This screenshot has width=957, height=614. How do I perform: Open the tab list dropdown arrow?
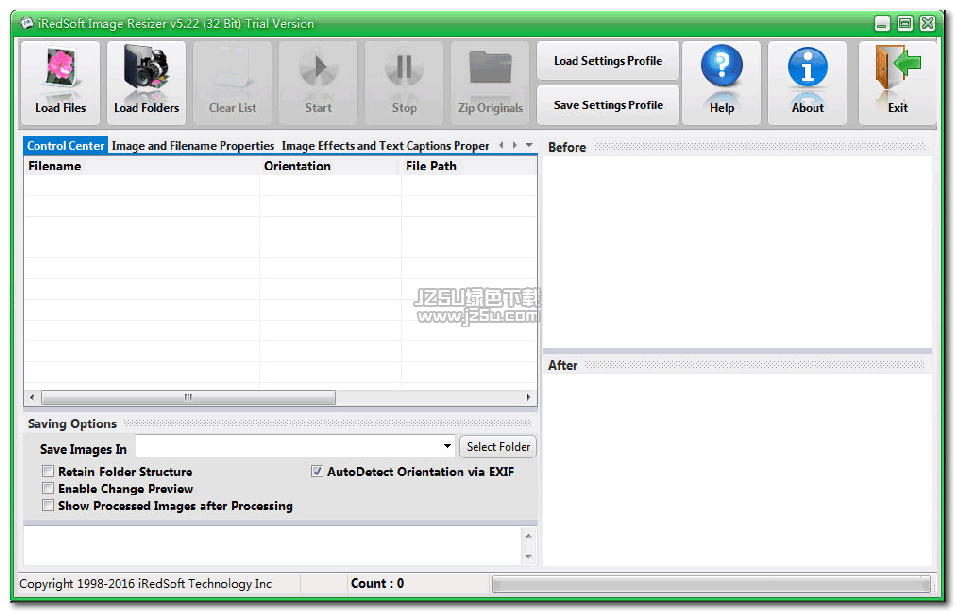click(x=529, y=145)
